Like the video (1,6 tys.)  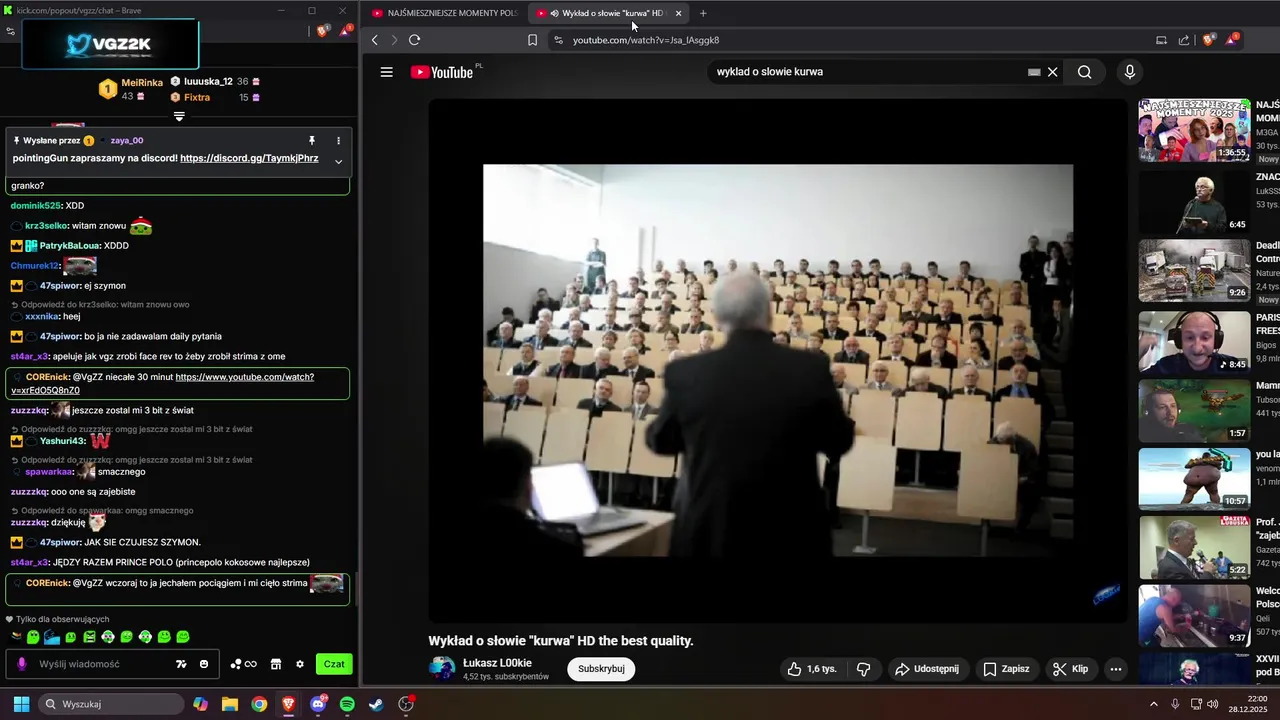[812, 669]
